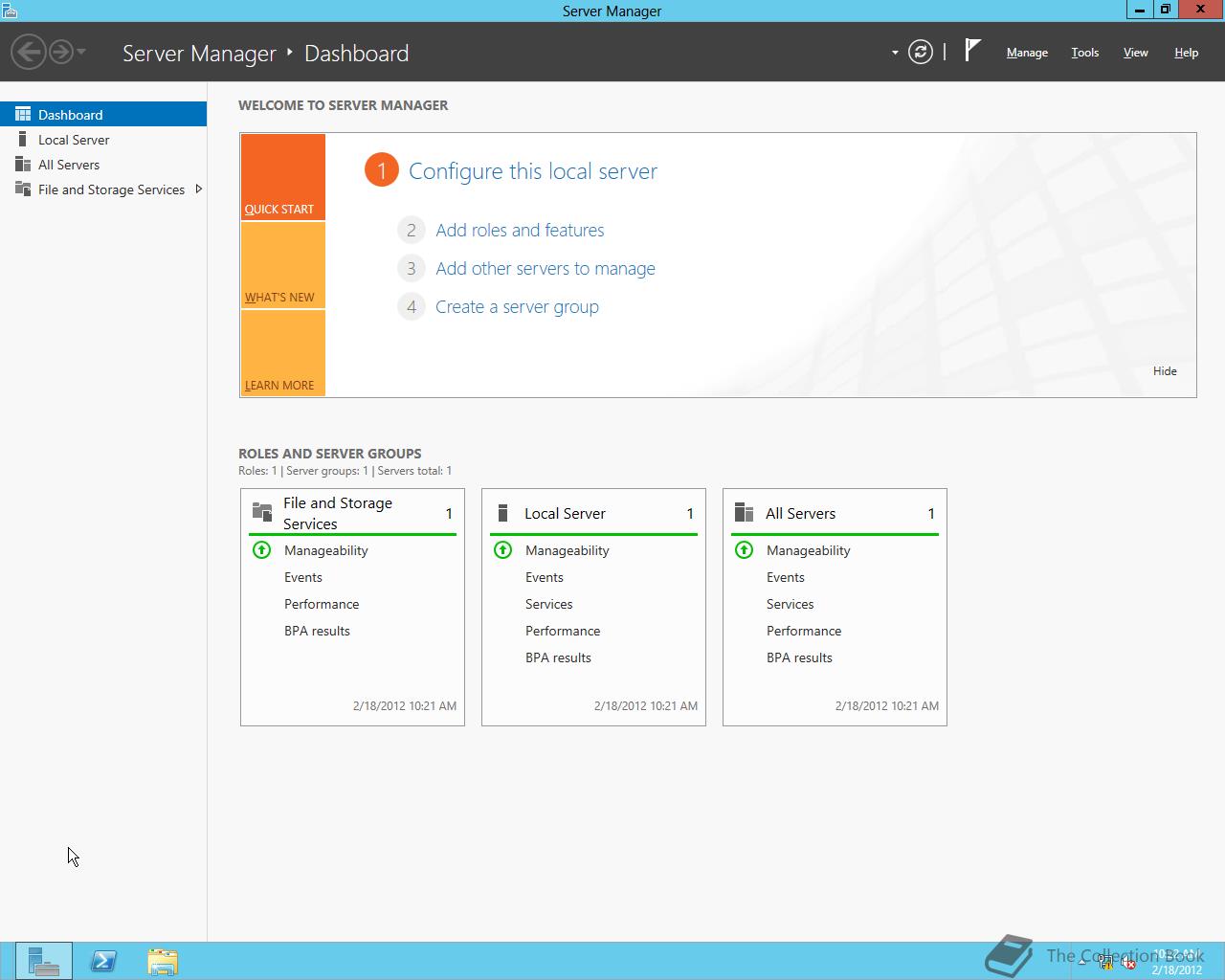
Task: Select All Servers in the sidebar
Action: (x=103, y=164)
